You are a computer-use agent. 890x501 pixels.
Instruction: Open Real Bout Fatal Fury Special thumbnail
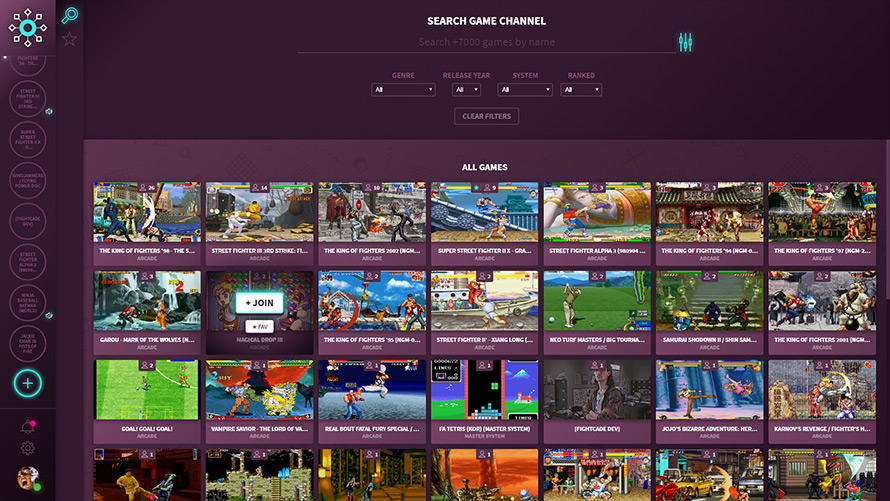[372, 390]
